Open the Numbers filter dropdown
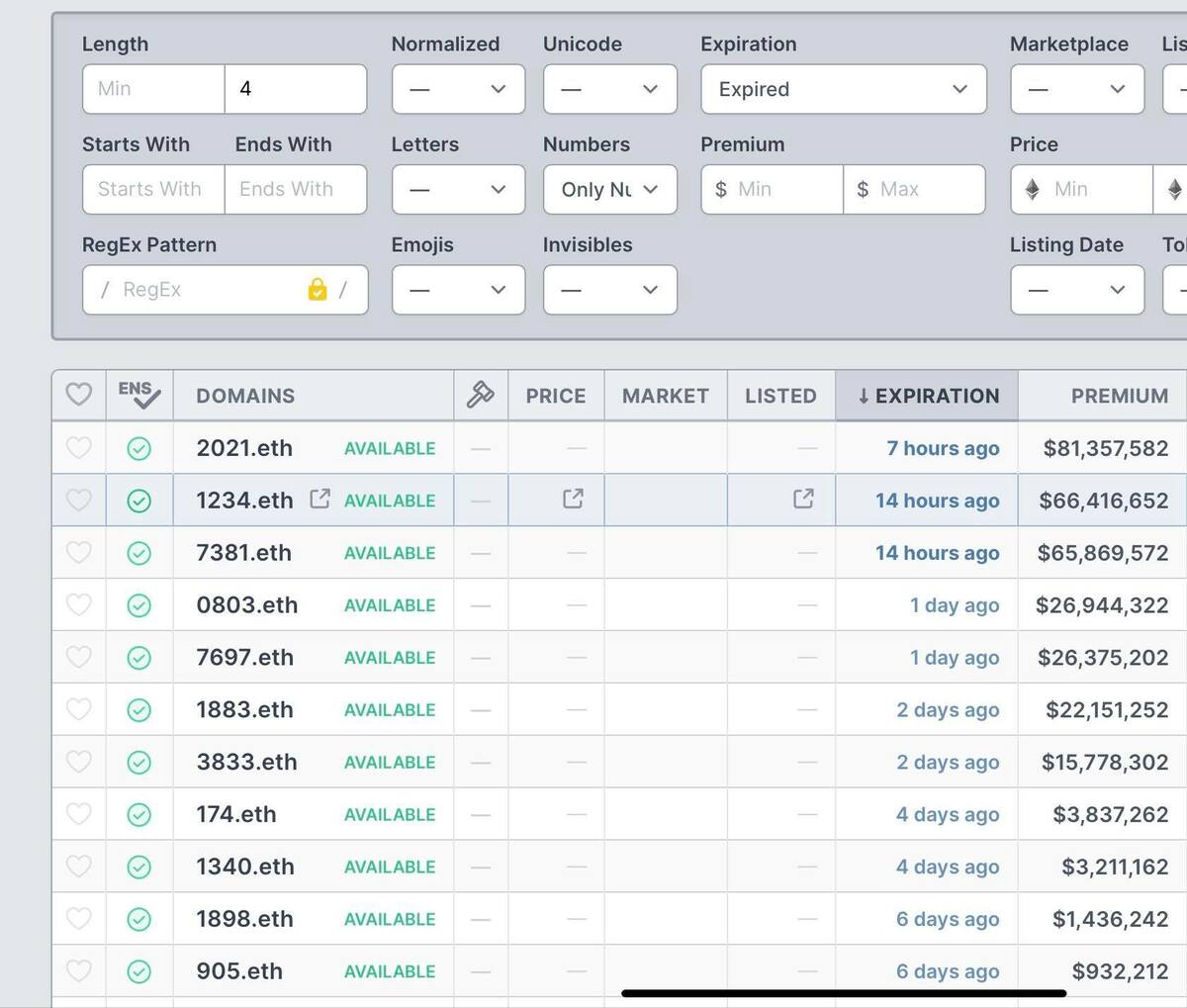1187x1008 pixels. [609, 189]
